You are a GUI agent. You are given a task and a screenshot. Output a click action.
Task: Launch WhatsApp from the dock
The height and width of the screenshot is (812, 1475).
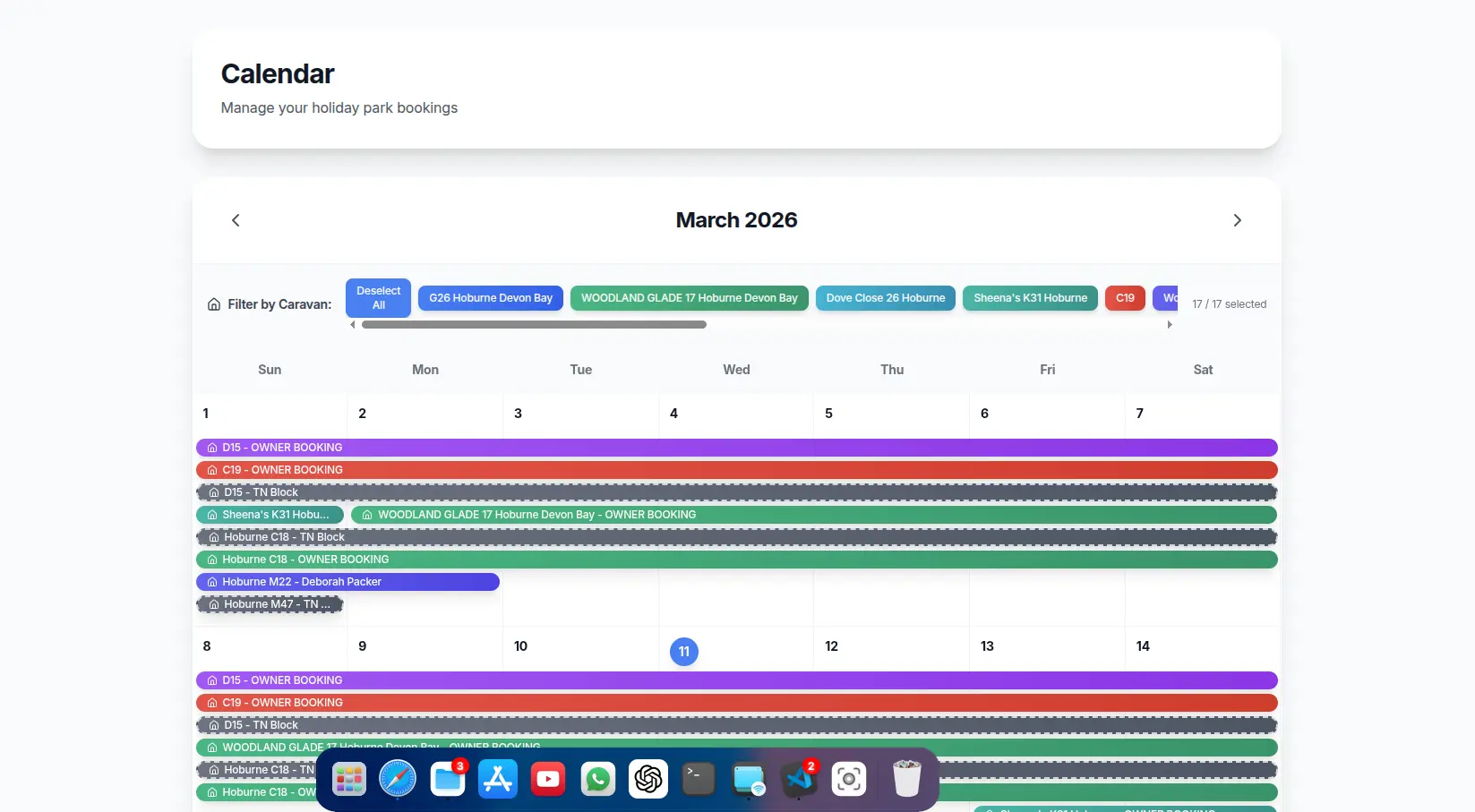(x=598, y=779)
